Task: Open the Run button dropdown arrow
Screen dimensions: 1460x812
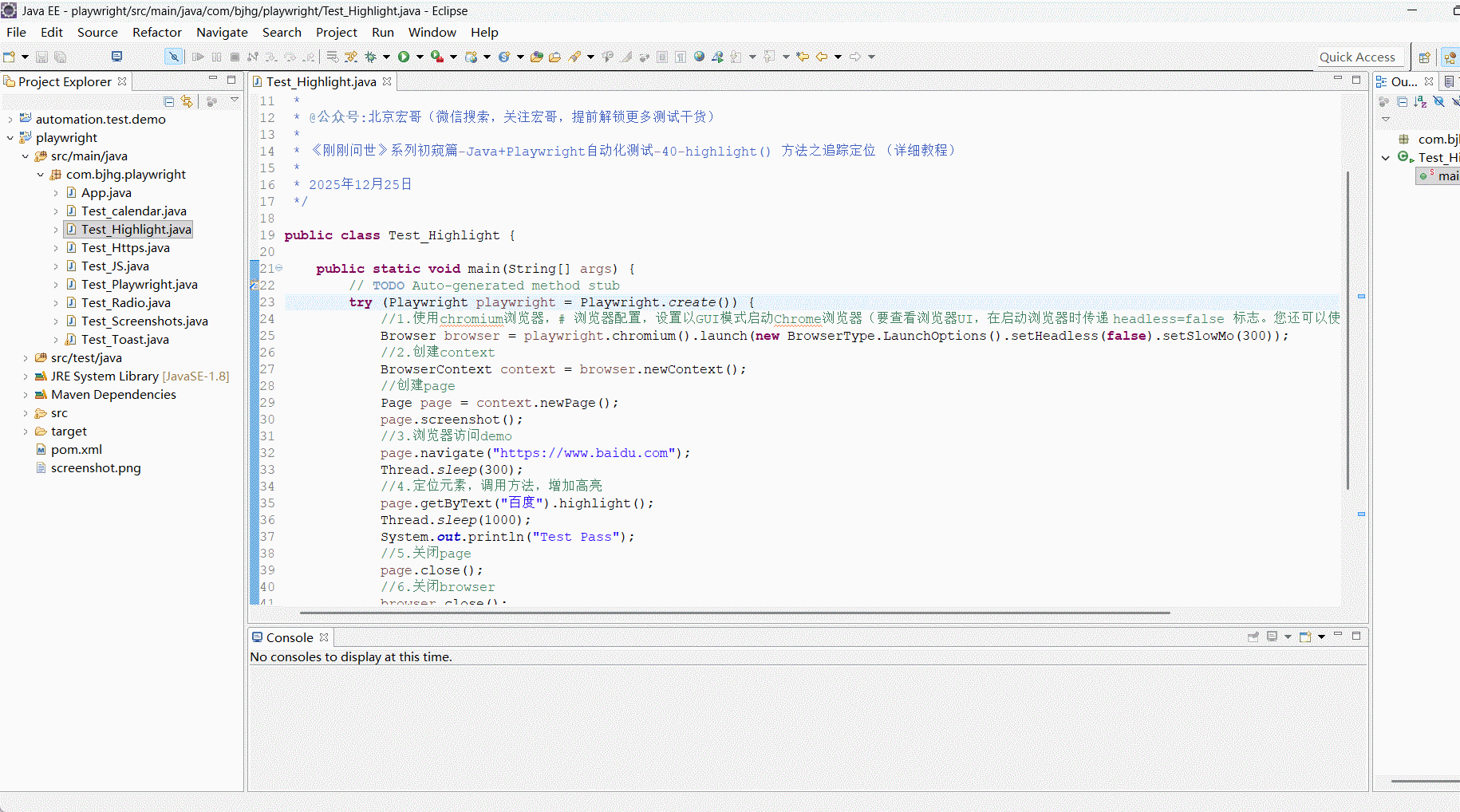Action: coord(420,57)
